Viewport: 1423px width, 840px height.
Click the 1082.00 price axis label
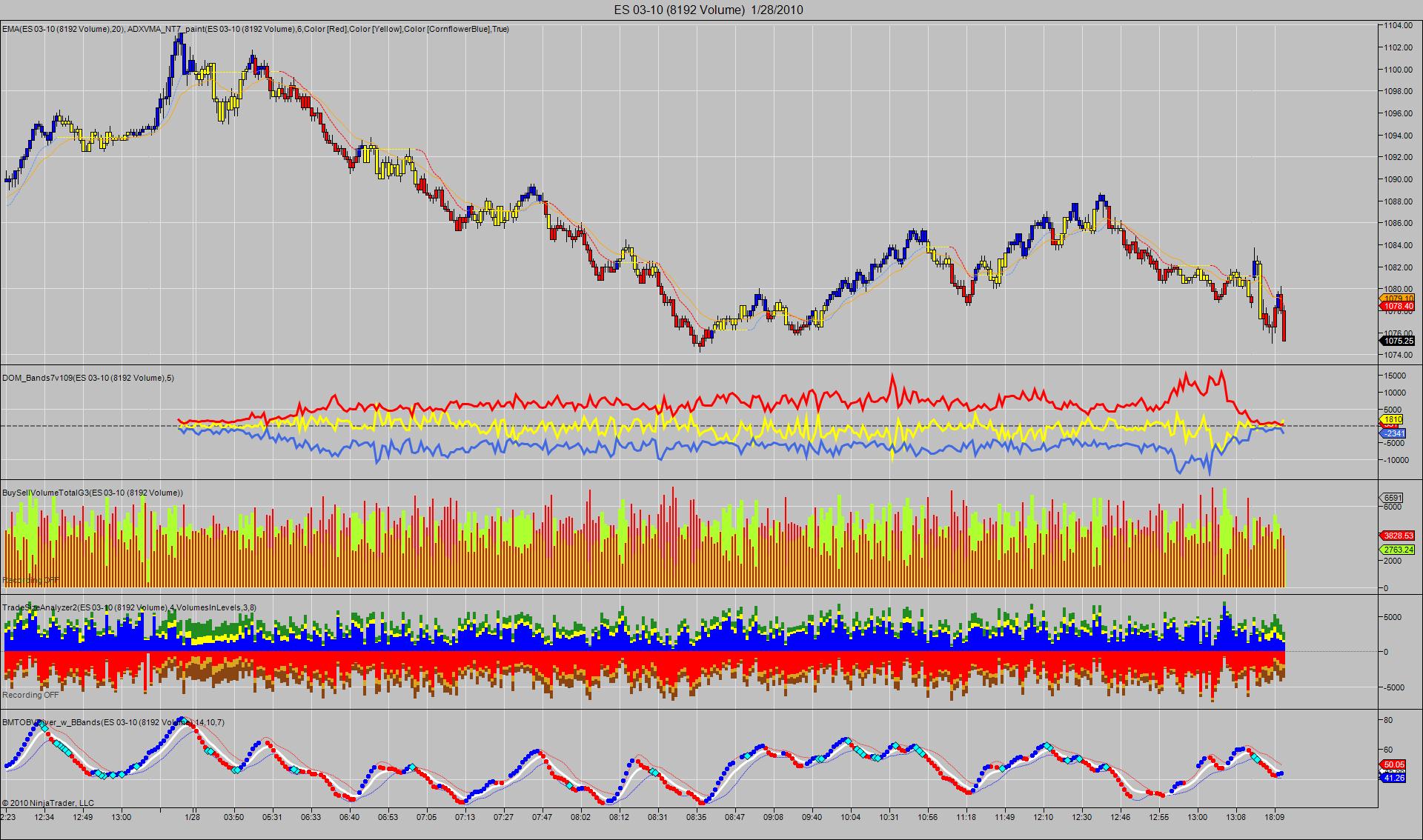coord(1397,267)
